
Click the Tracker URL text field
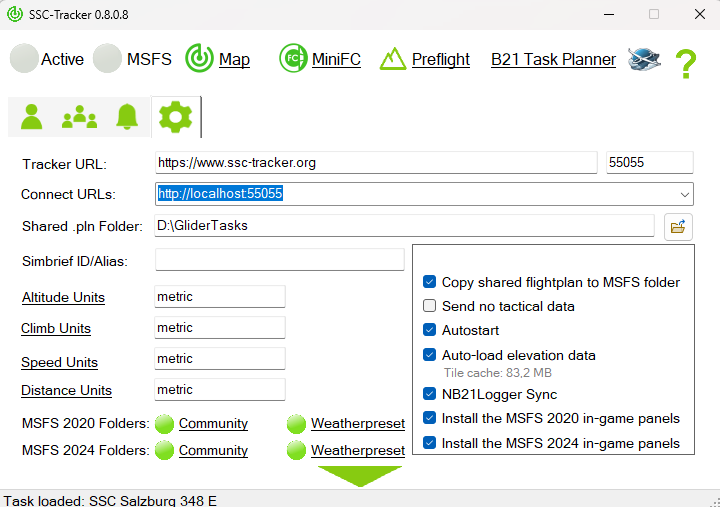tap(376, 163)
